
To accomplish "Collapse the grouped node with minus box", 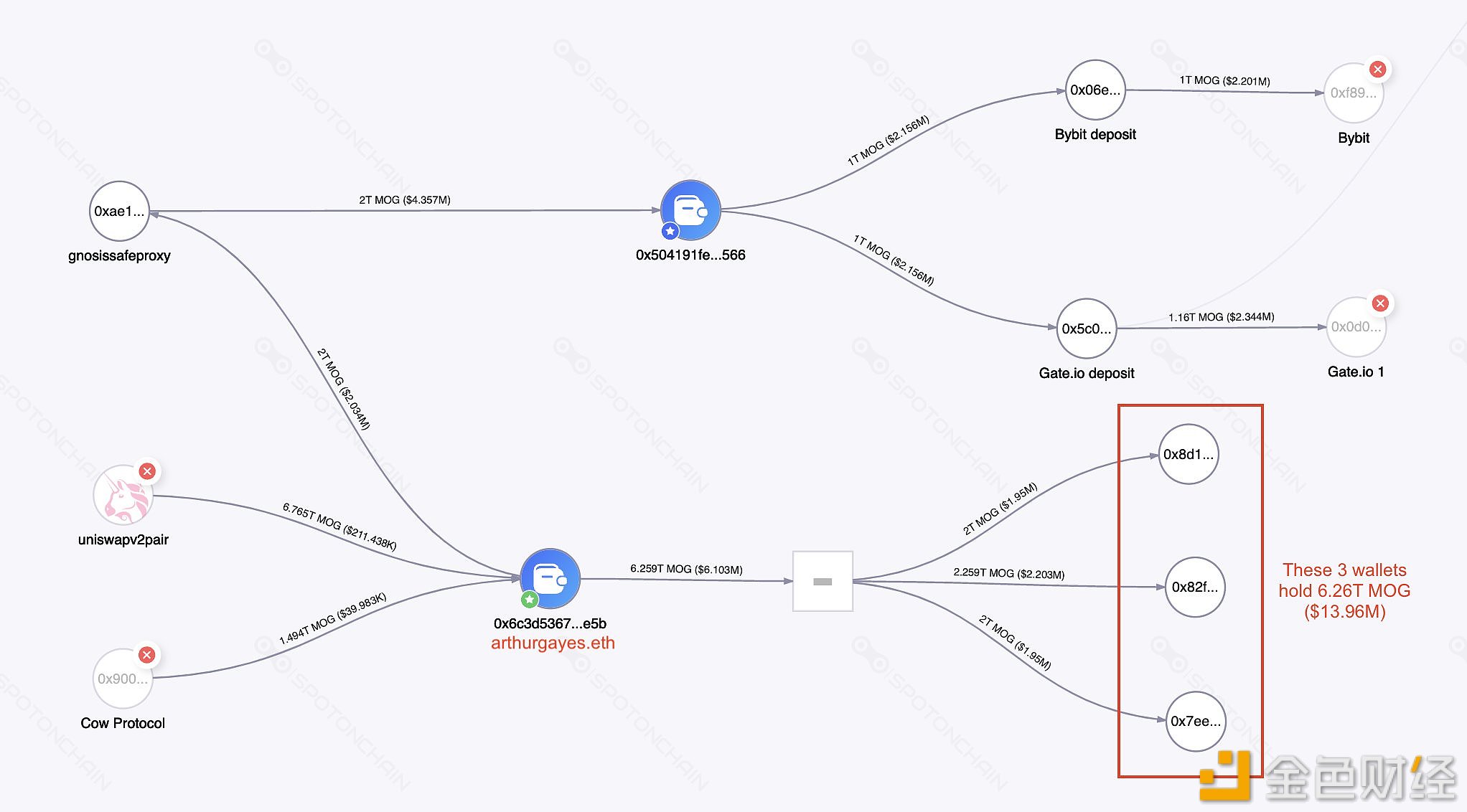I will pos(822,582).
